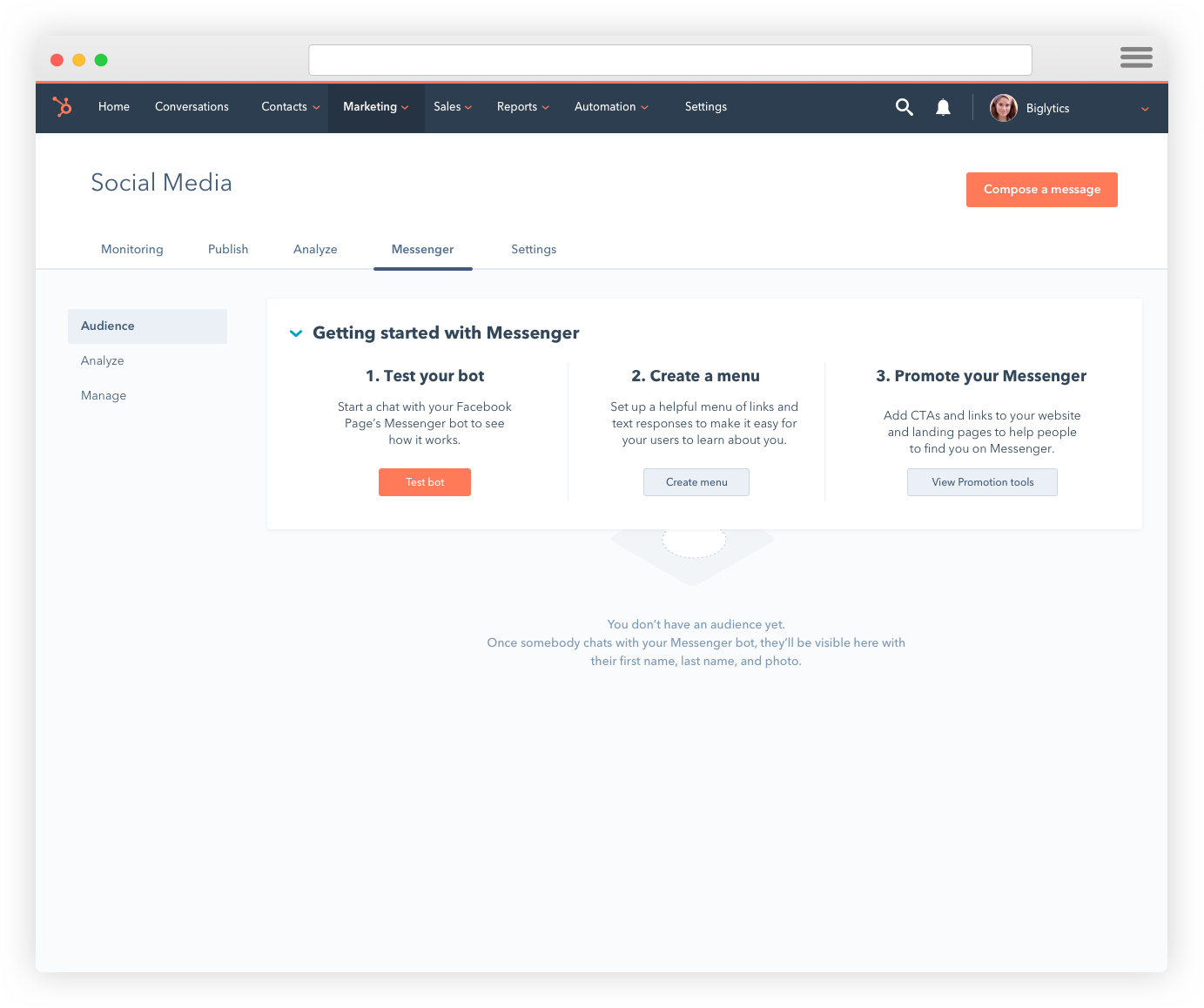Click the Create menu button
Image resolution: width=1204 pixels, height=1008 pixels.
pyautogui.click(x=696, y=482)
